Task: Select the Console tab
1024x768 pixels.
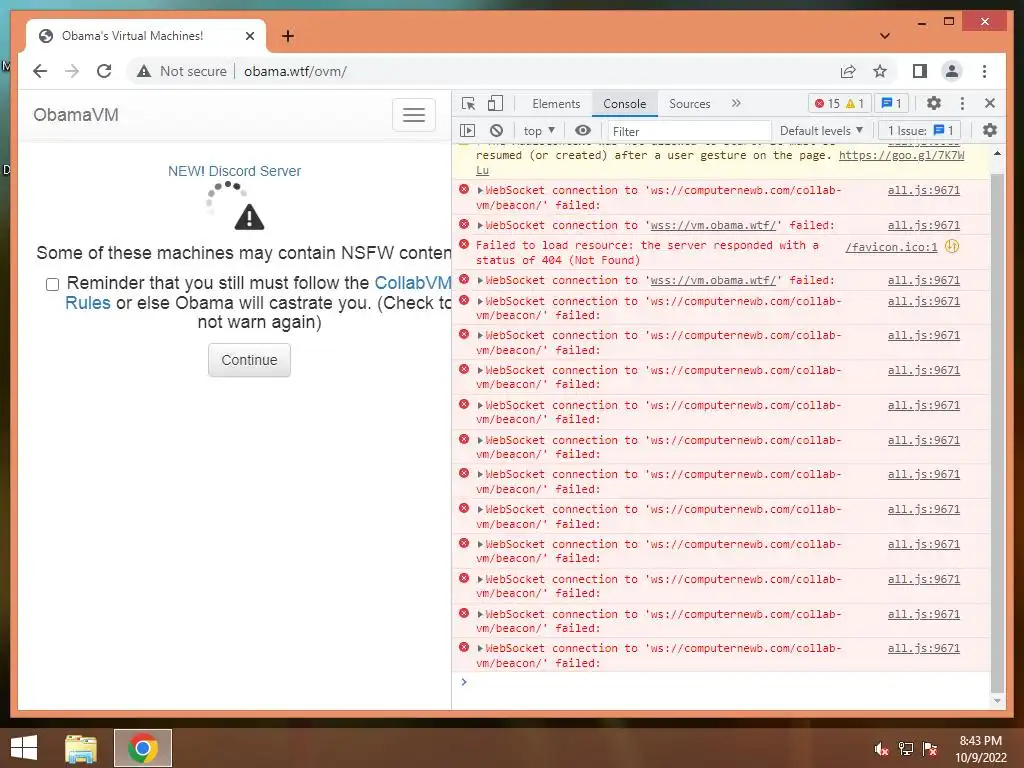Action: pyautogui.click(x=624, y=103)
